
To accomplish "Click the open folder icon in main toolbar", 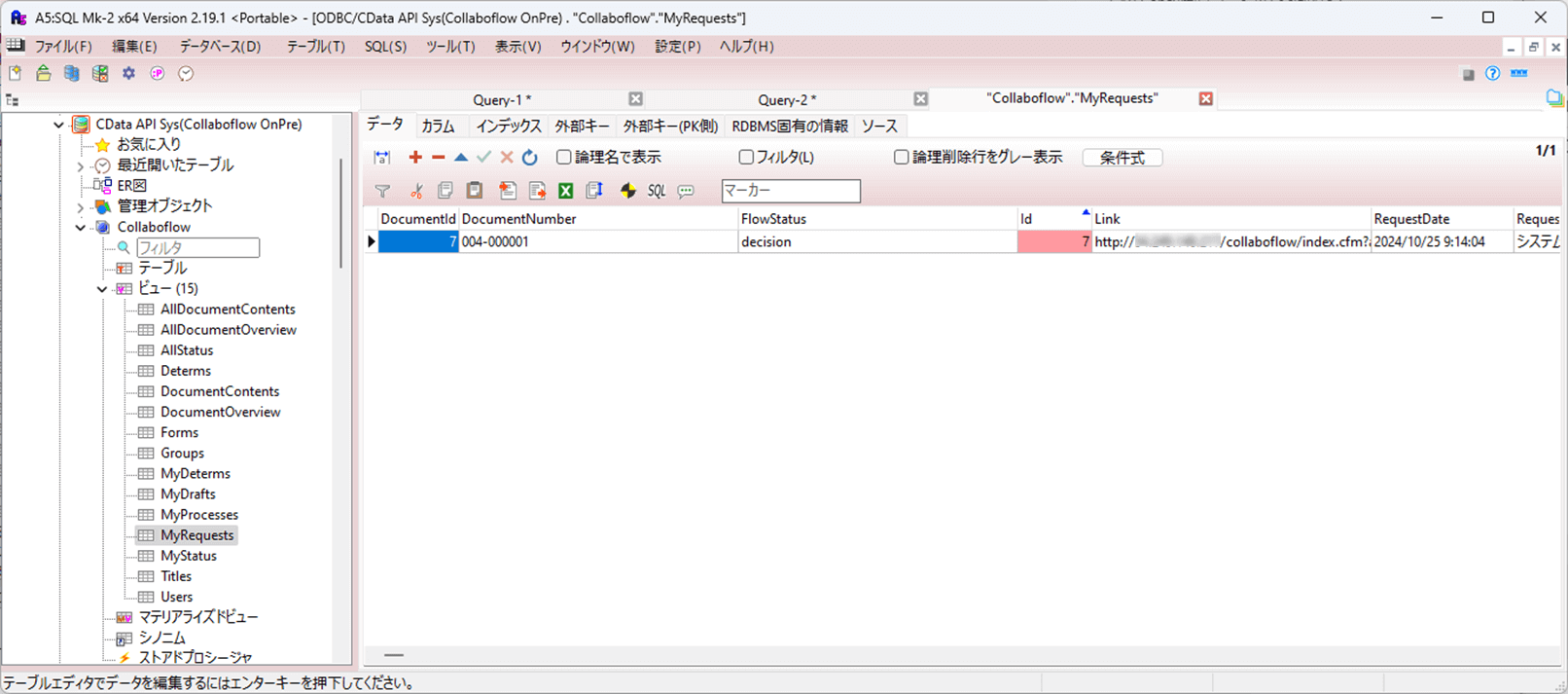I will pos(44,73).
